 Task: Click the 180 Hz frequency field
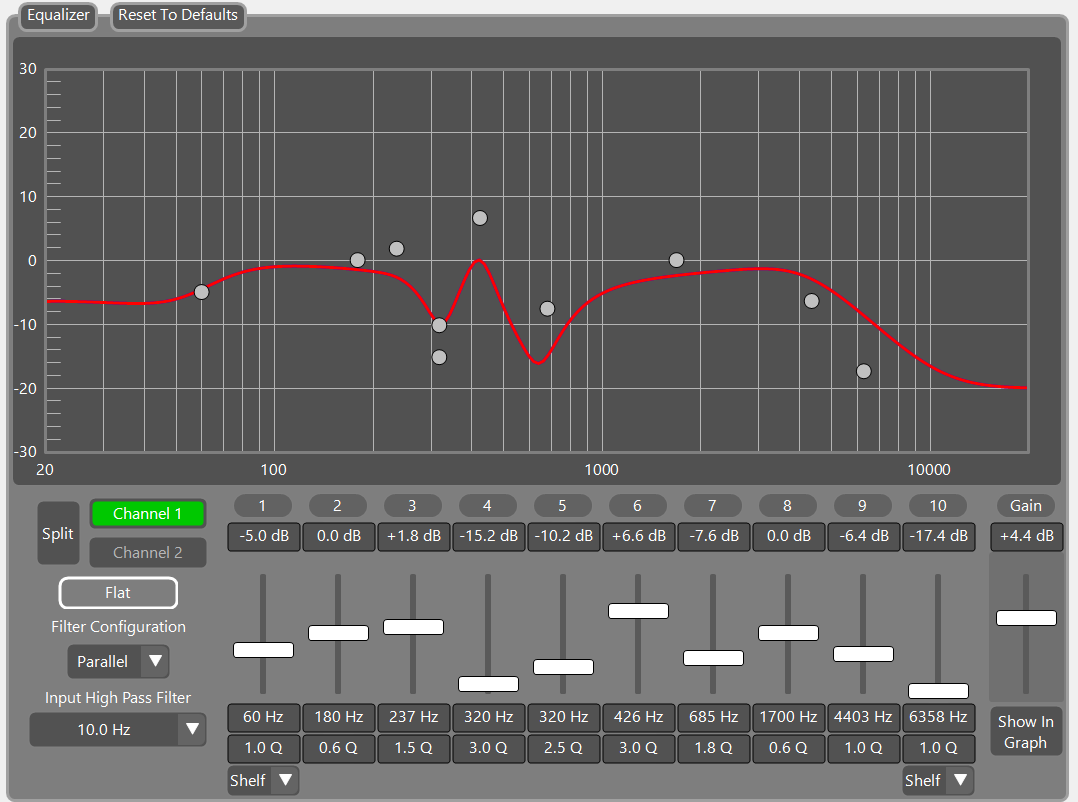339,717
